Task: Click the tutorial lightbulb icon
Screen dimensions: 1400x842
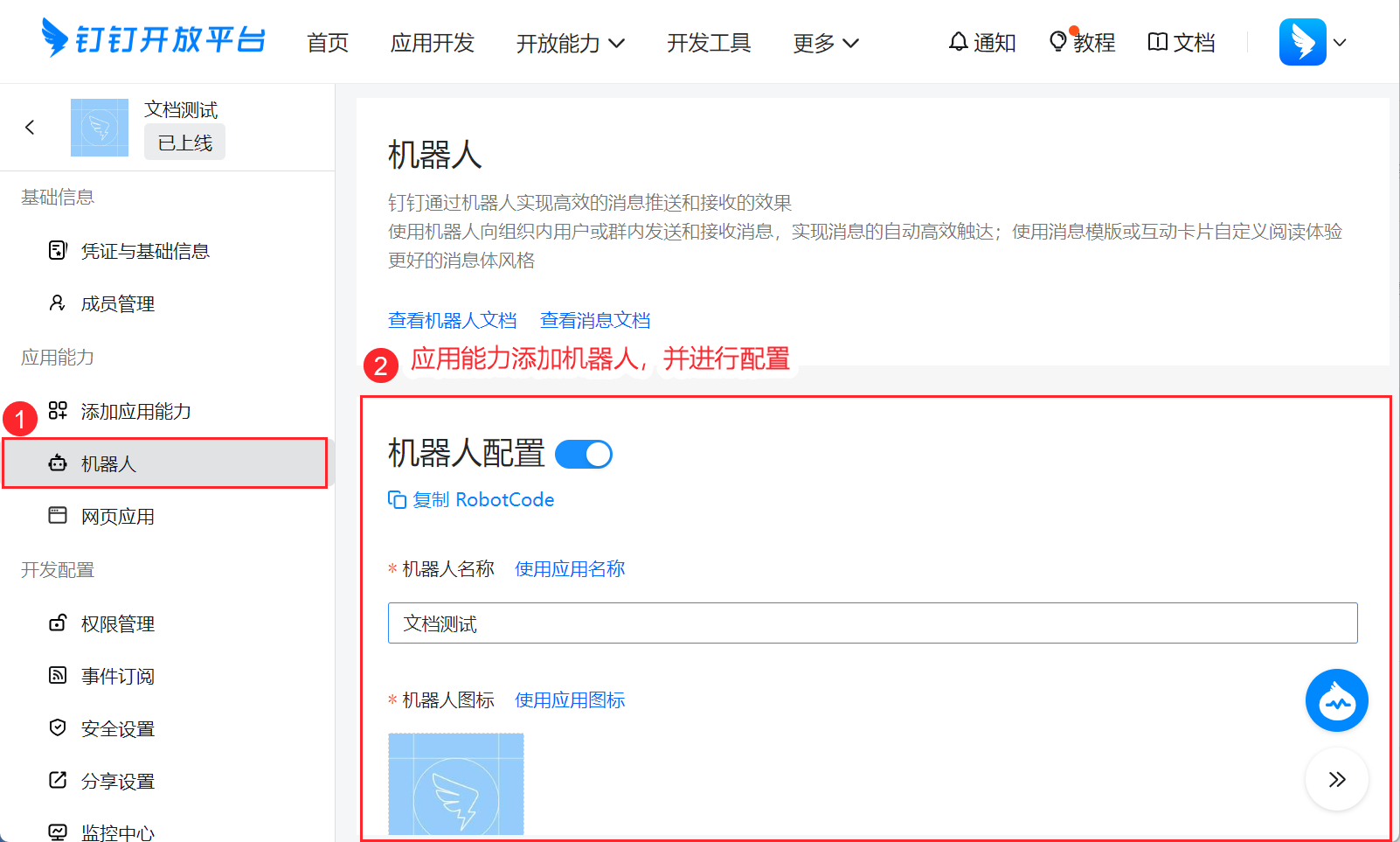Action: tap(1058, 42)
